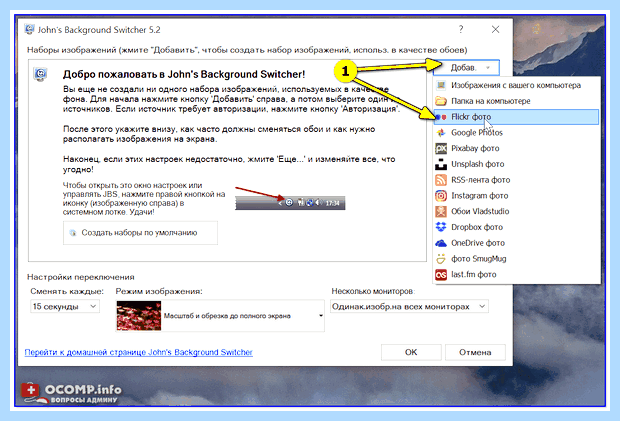Viewport: 620px width, 421px height.
Task: Open the John's Background Switcher homepage link
Action: (x=138, y=352)
